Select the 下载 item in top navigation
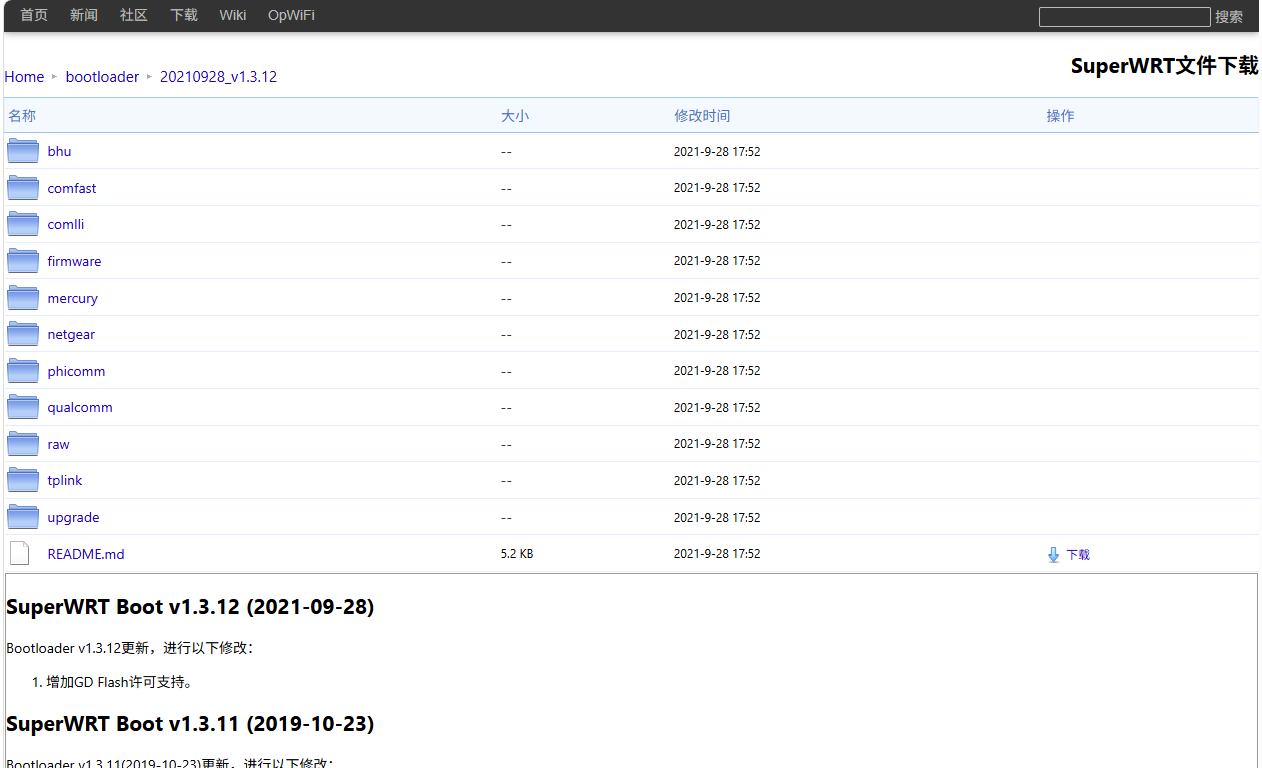Image resolution: width=1262 pixels, height=768 pixels. point(184,15)
